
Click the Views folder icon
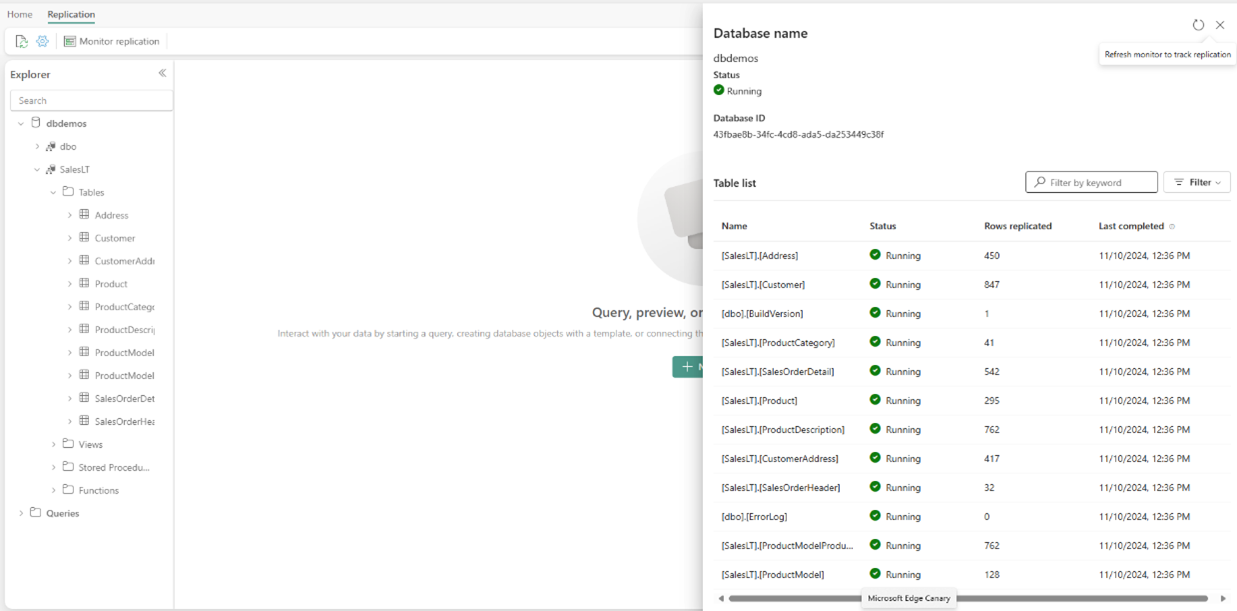pos(68,443)
